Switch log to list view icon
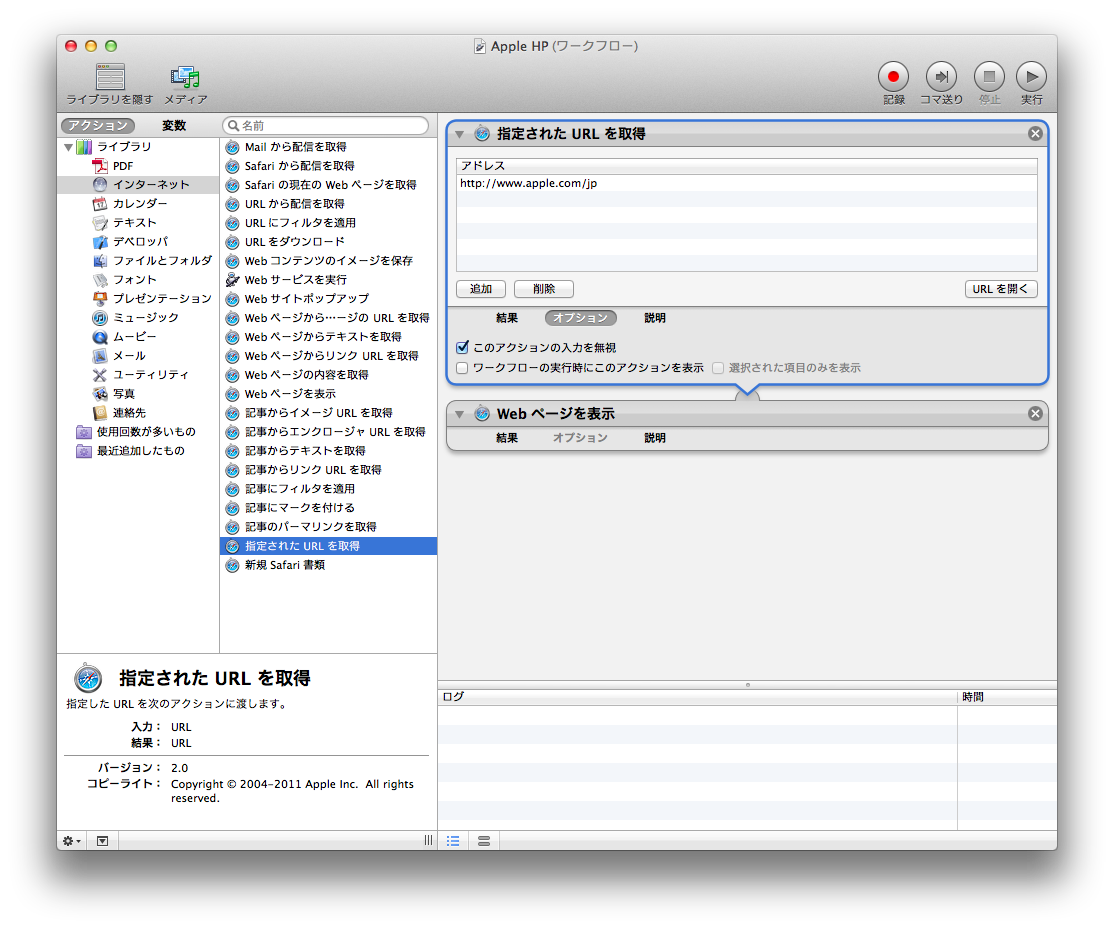1114x929 pixels. pyautogui.click(x=453, y=841)
